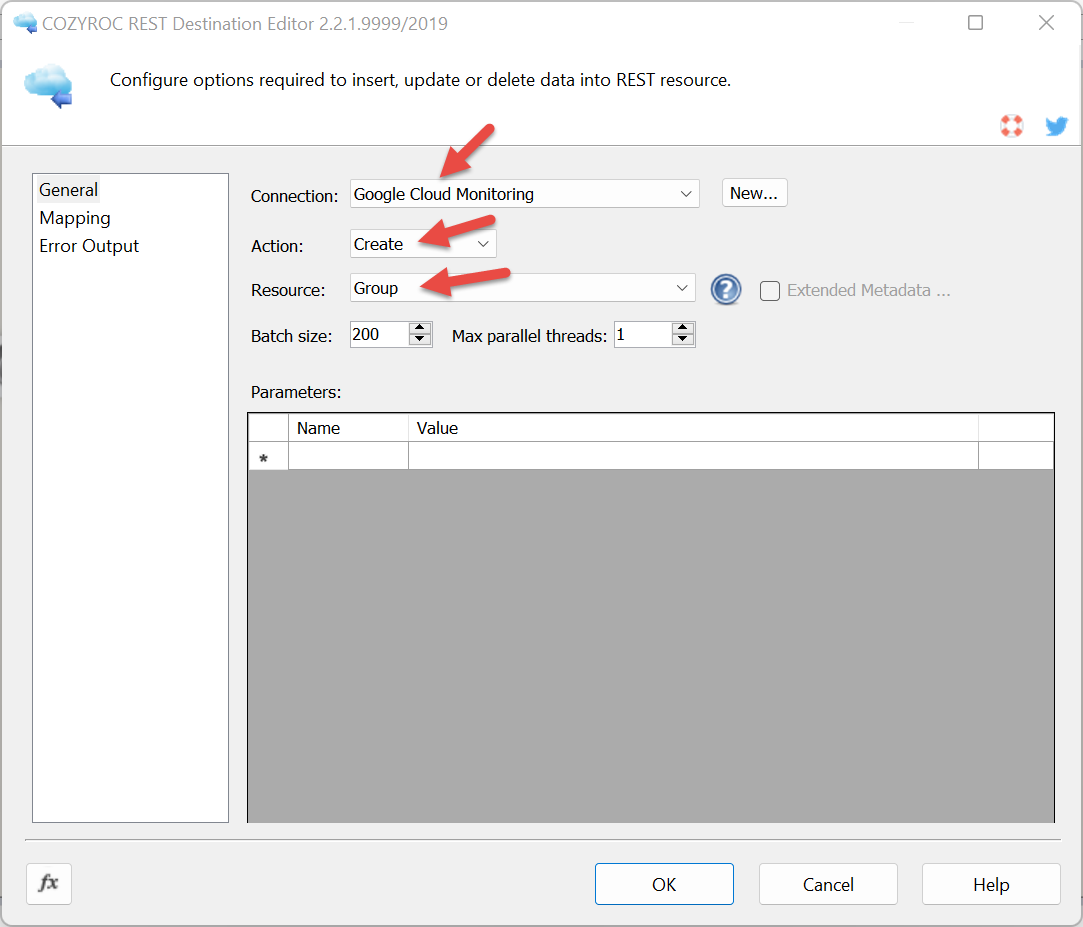Click the empty parameter Name cell

tap(348, 457)
